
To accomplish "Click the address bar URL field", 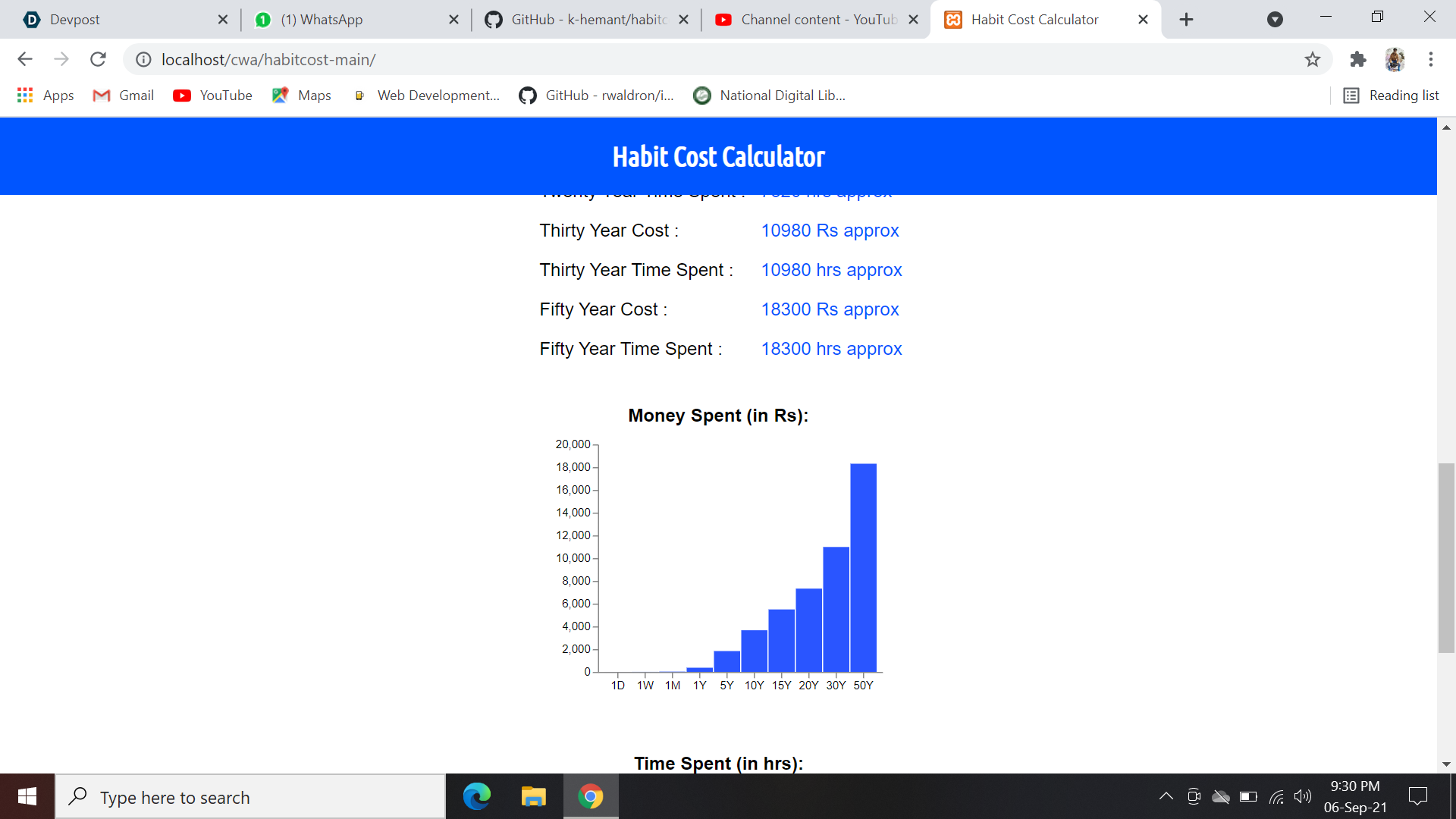I will (682, 59).
